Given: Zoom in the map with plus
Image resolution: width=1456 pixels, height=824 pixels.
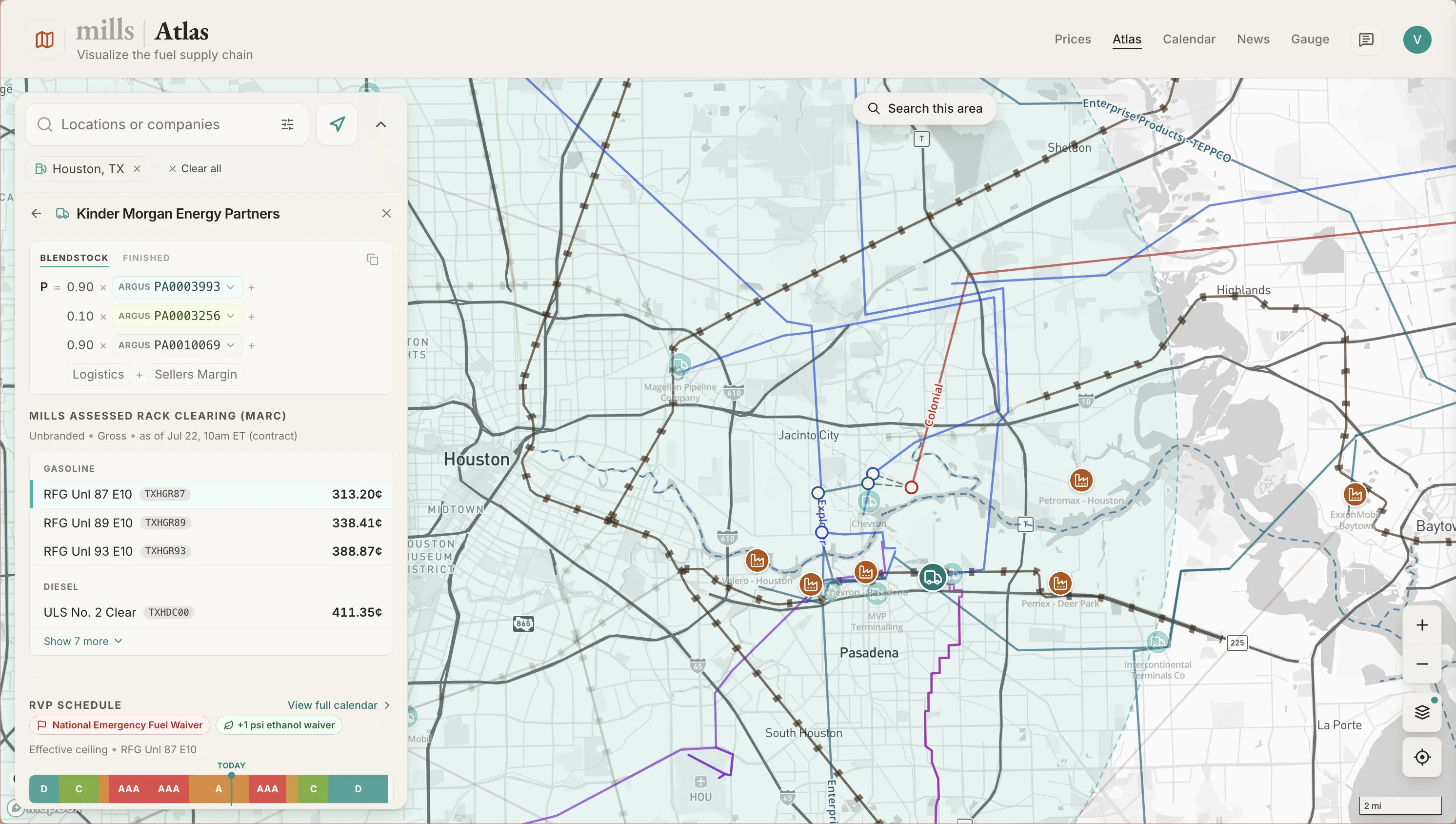Looking at the screenshot, I should click(1422, 625).
